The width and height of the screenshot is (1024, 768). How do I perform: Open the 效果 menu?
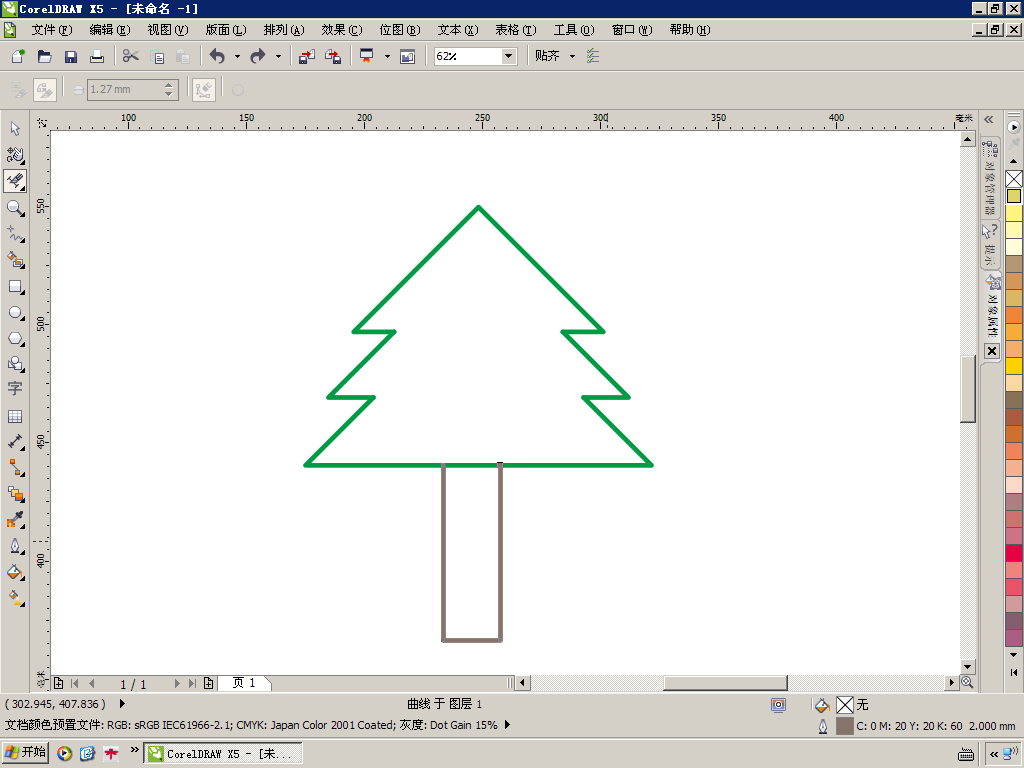point(342,30)
